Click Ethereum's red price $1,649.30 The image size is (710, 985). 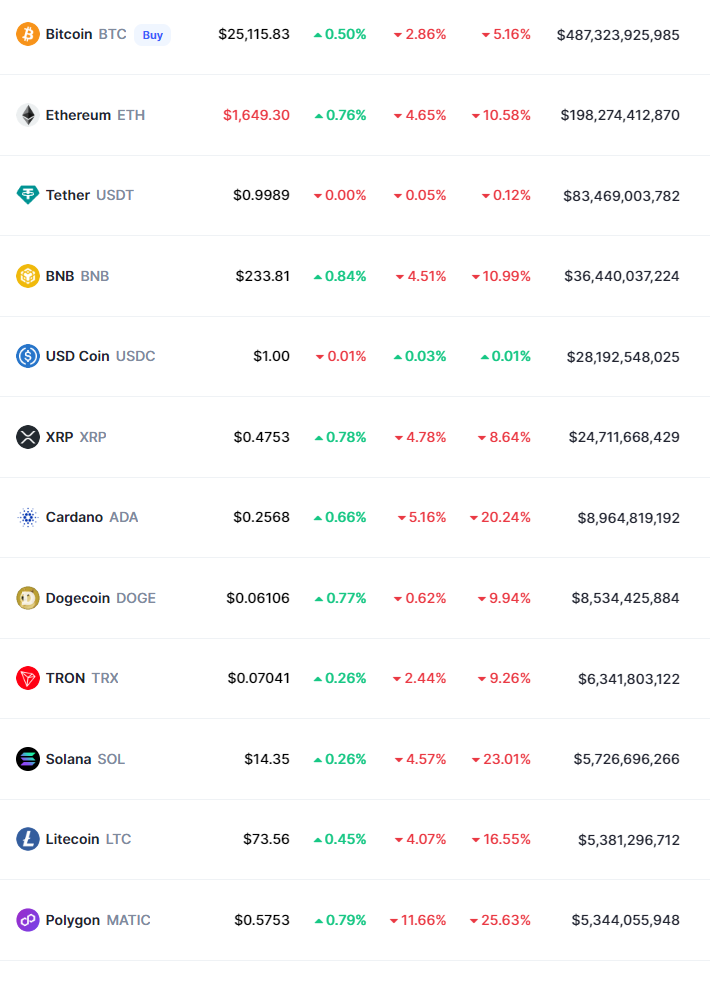click(256, 115)
